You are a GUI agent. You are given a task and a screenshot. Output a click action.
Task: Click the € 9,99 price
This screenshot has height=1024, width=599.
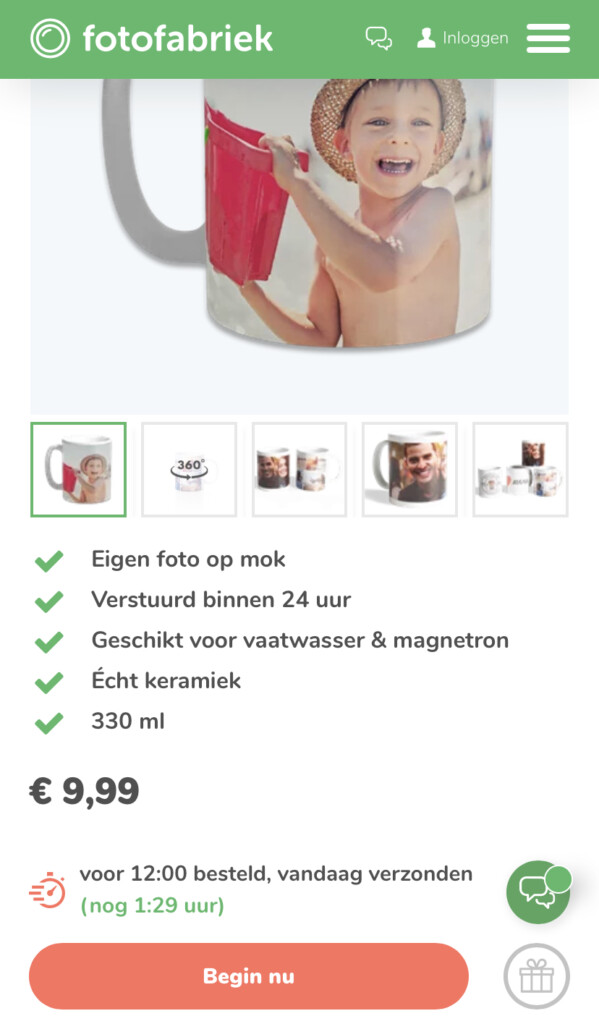[84, 791]
